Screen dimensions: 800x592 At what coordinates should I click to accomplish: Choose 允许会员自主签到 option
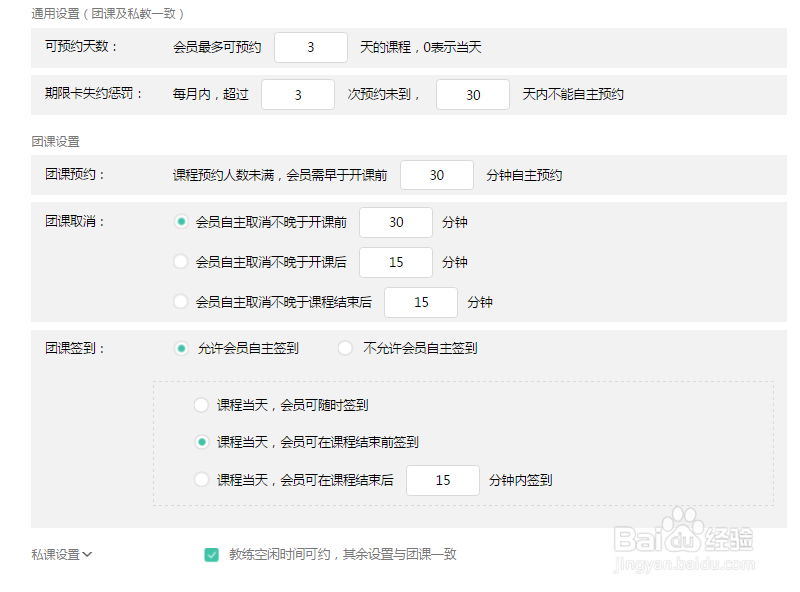(x=182, y=348)
